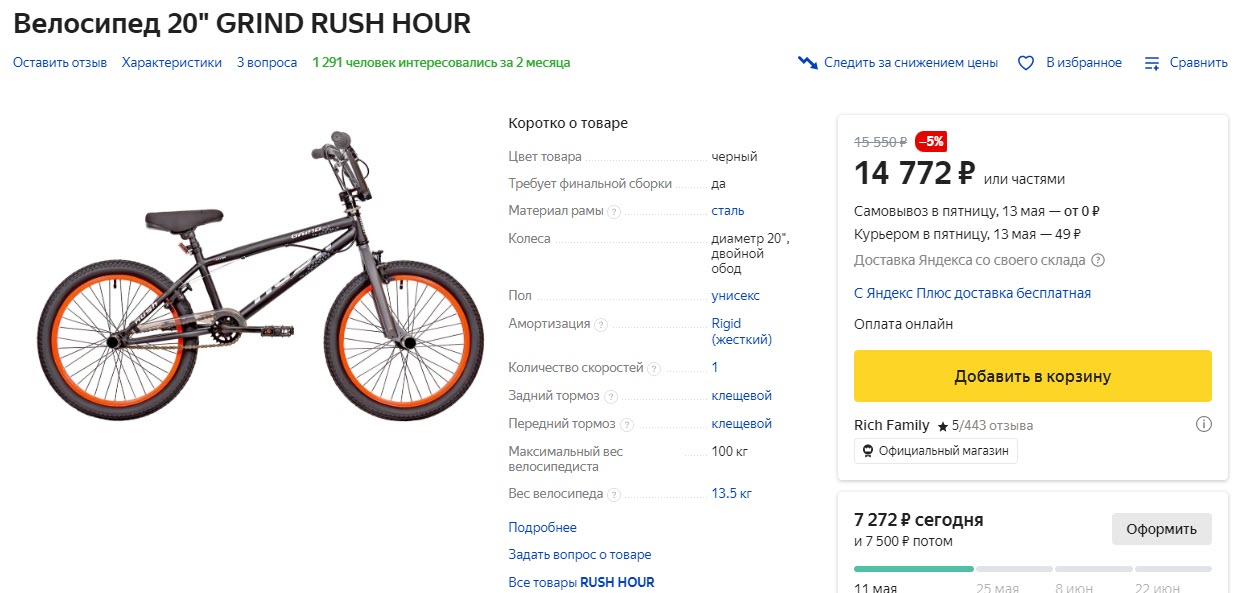Open the Характеристики section
This screenshot has width=1238, height=593.
point(172,62)
